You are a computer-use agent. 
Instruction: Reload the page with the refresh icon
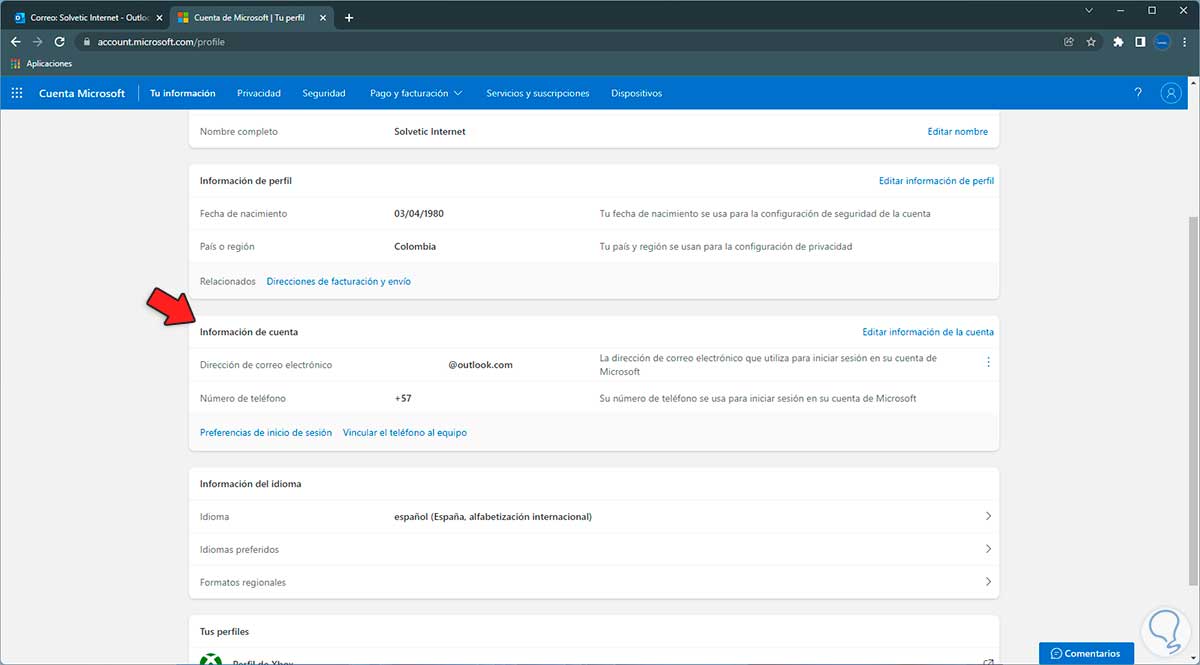click(x=60, y=42)
